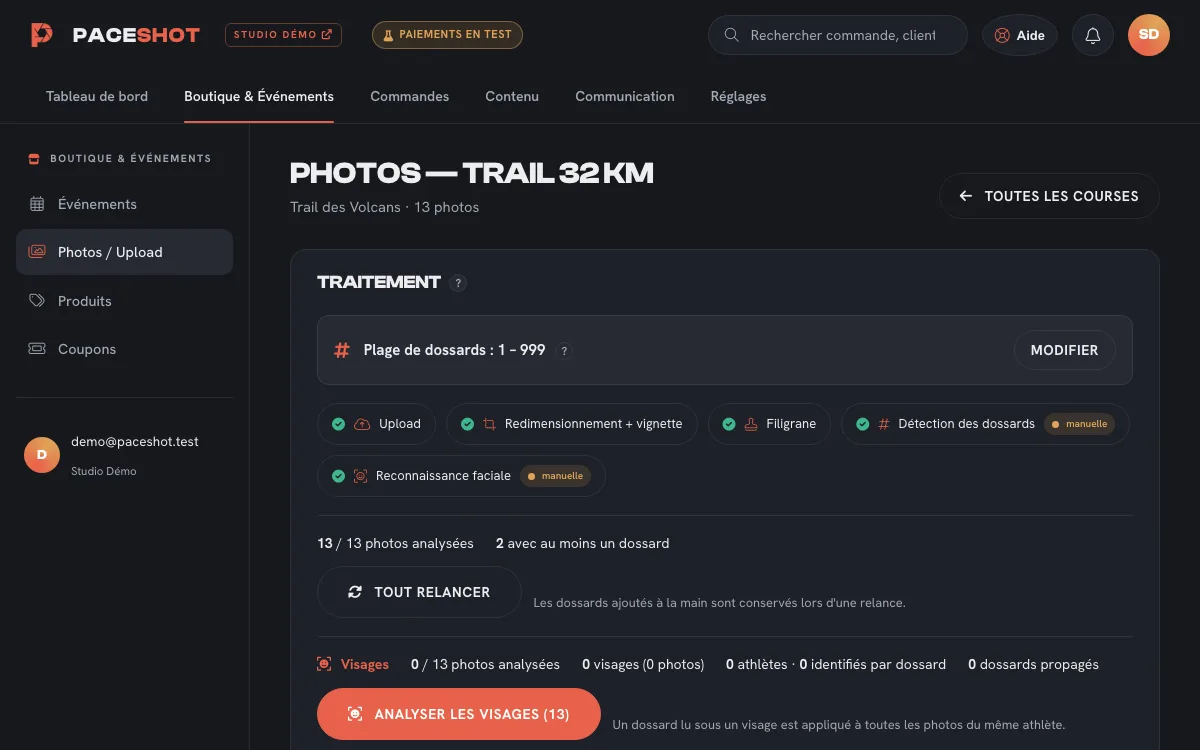Click the cloud upload icon in the Upload chip
This screenshot has height=750, width=1200.
362,424
